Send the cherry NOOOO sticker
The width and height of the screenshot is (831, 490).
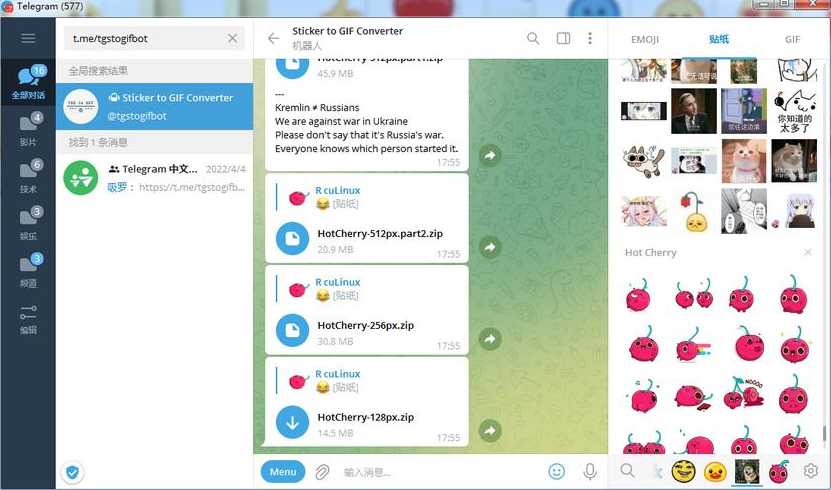click(x=744, y=393)
